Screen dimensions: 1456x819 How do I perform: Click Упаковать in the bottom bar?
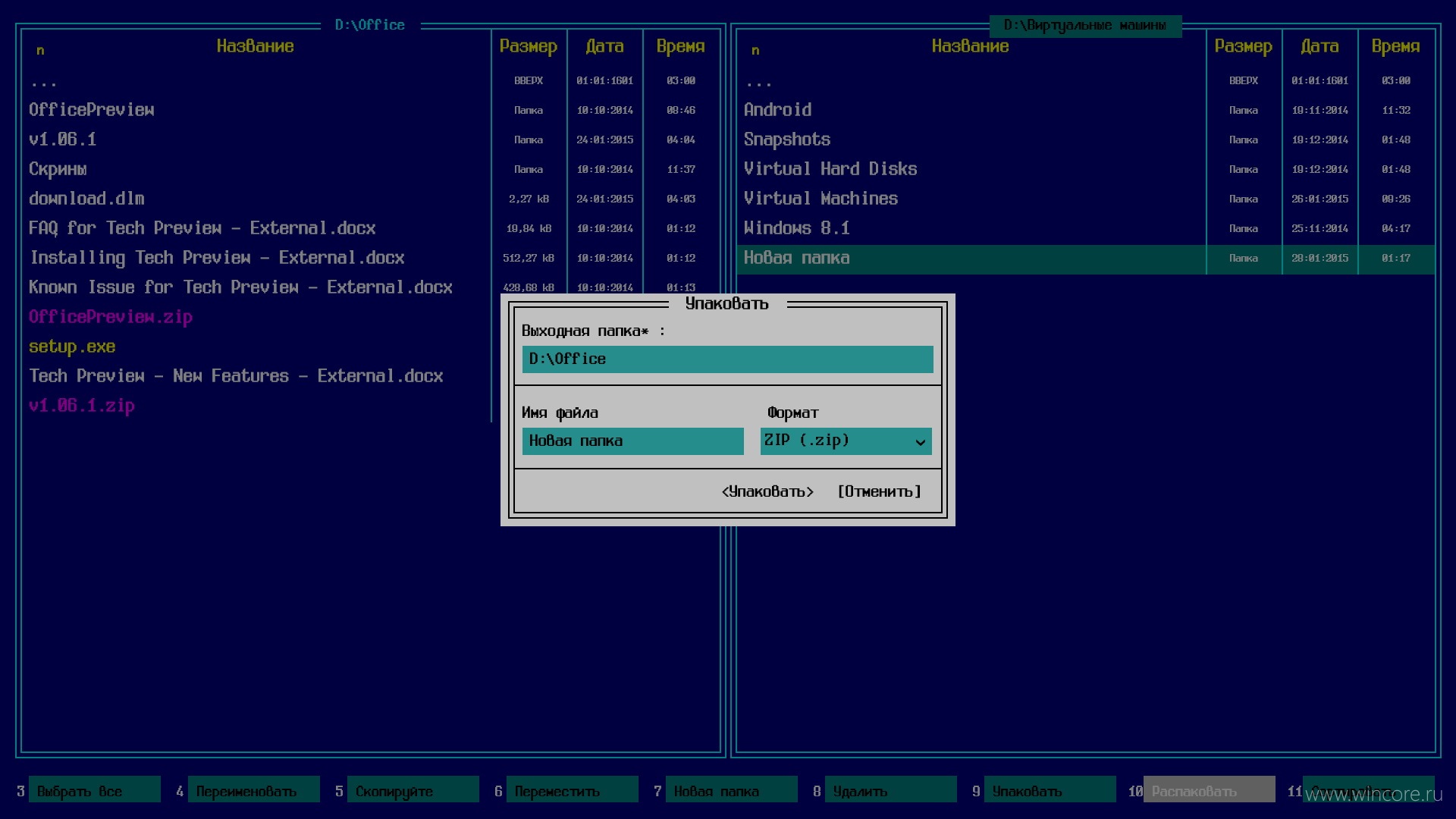pos(1050,789)
